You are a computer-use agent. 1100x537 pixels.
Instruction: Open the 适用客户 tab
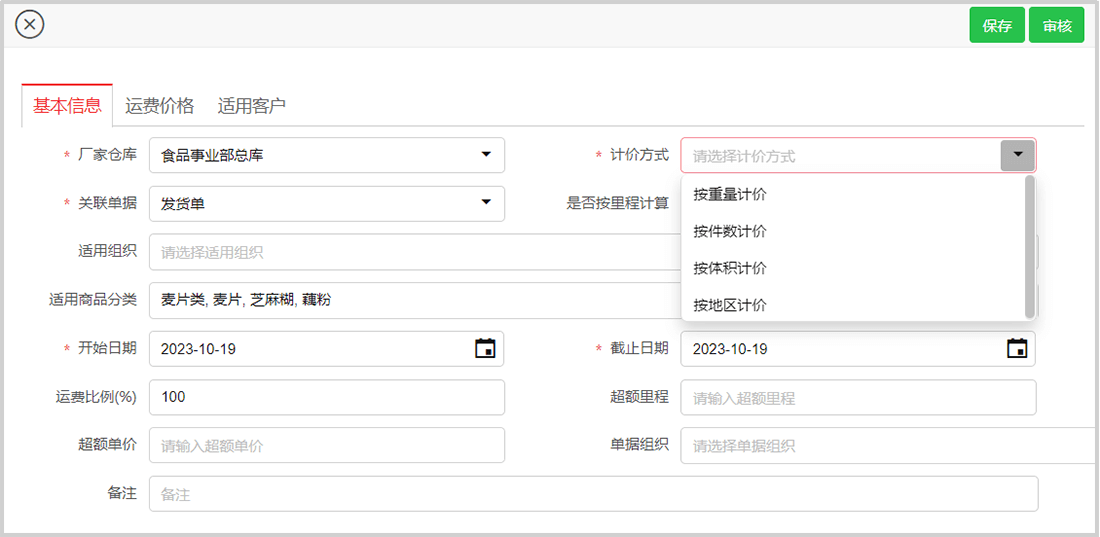tap(252, 106)
